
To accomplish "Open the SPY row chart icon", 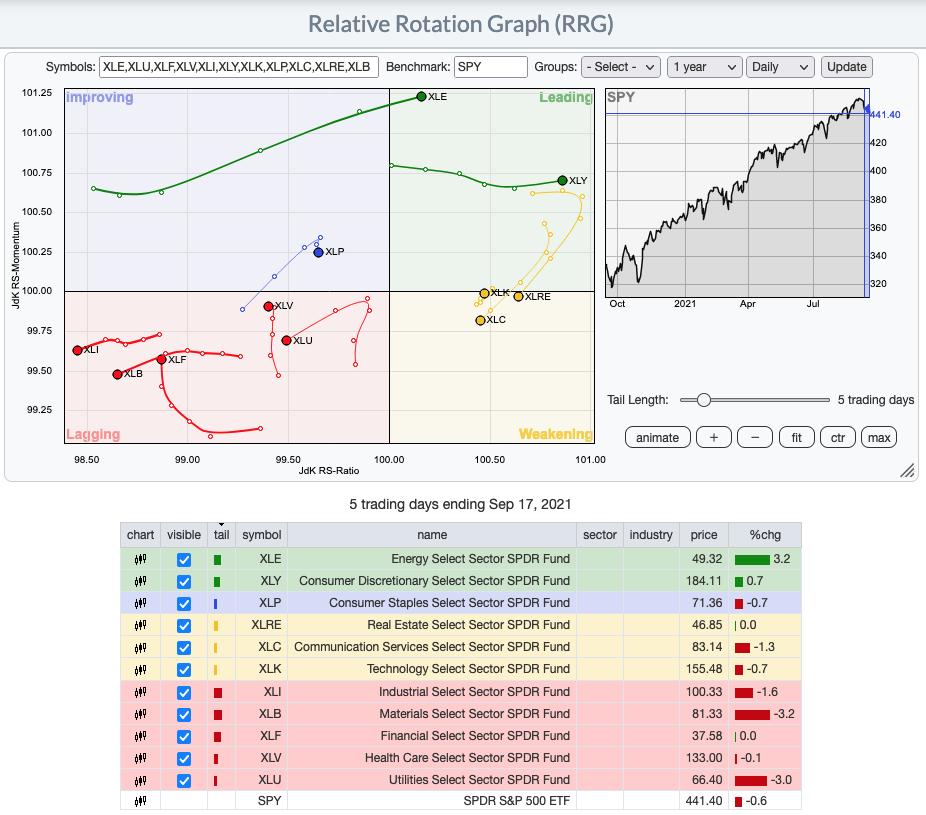I will coord(140,801).
